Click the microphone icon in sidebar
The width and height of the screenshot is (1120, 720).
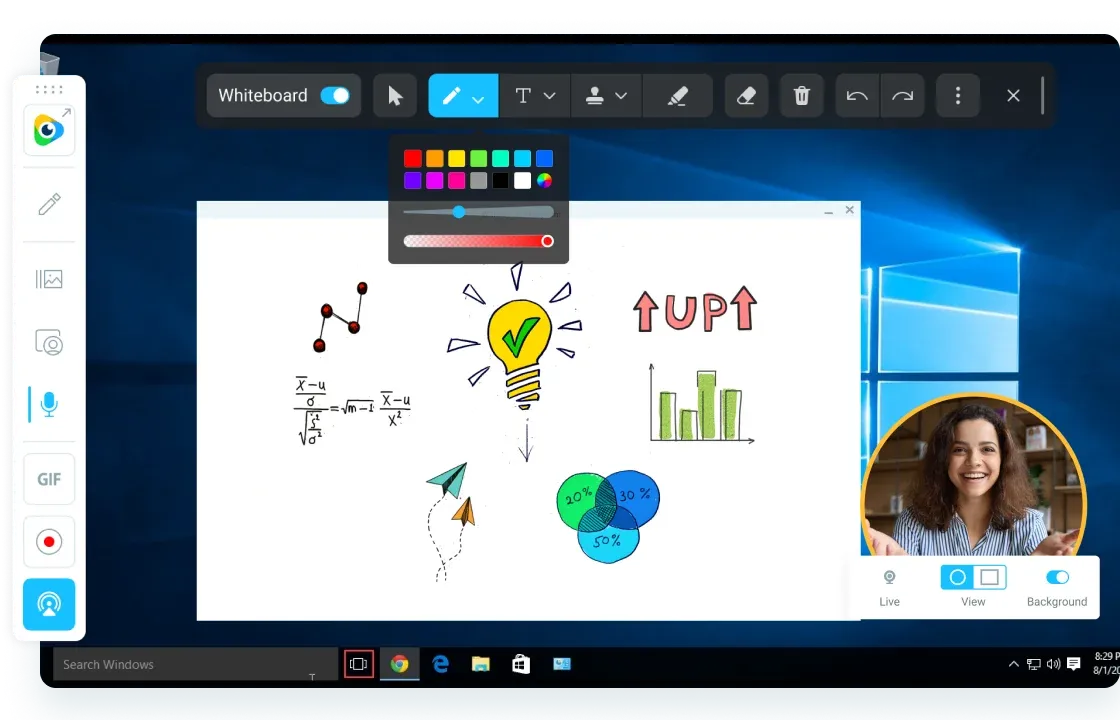point(49,405)
